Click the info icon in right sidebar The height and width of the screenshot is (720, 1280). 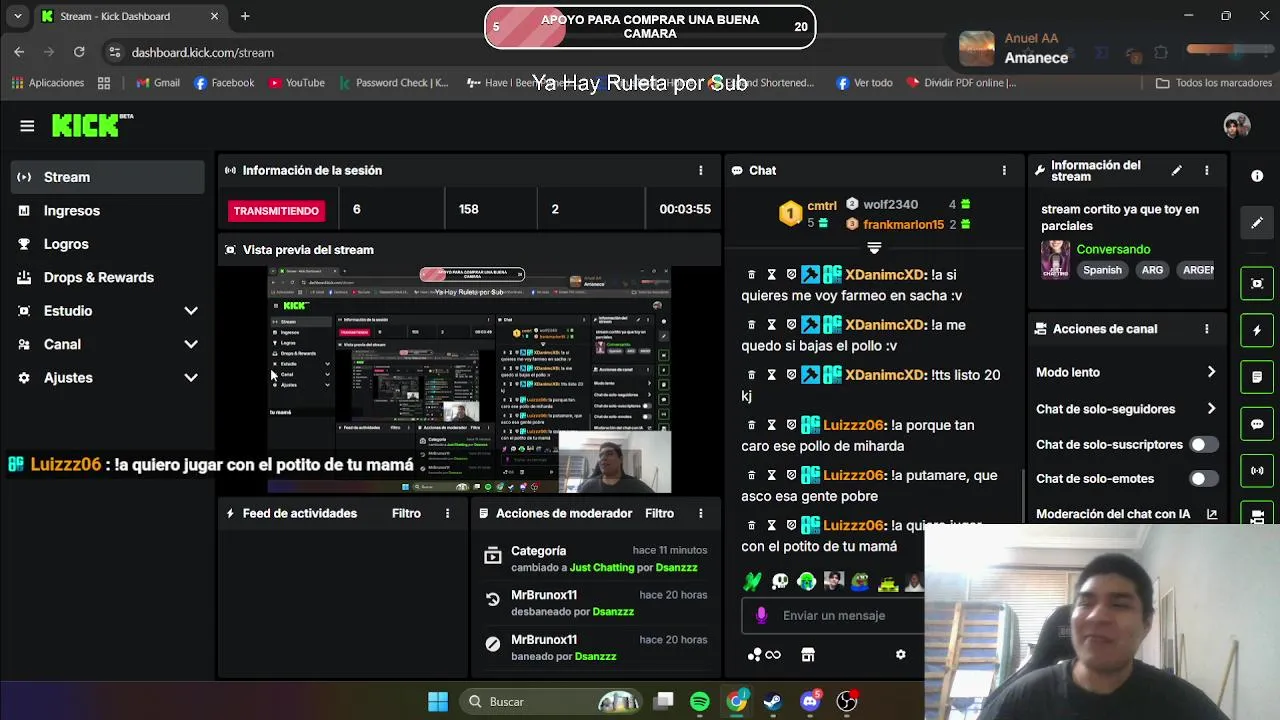[x=1257, y=176]
